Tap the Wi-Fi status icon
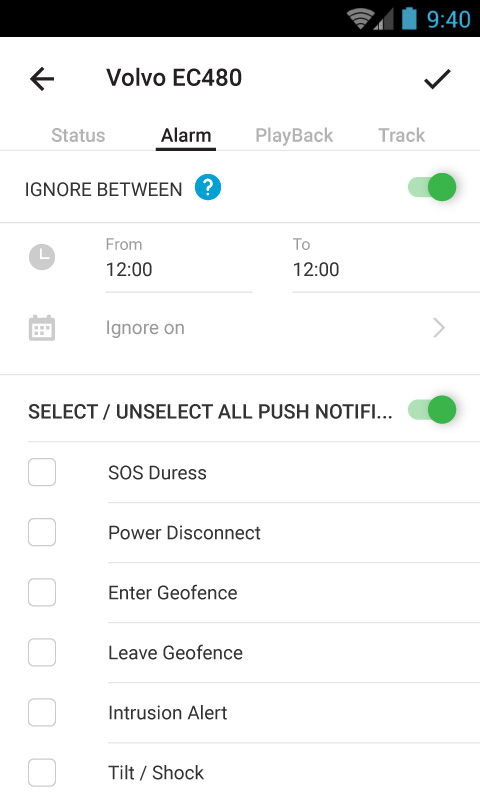480x800 pixels. click(360, 19)
